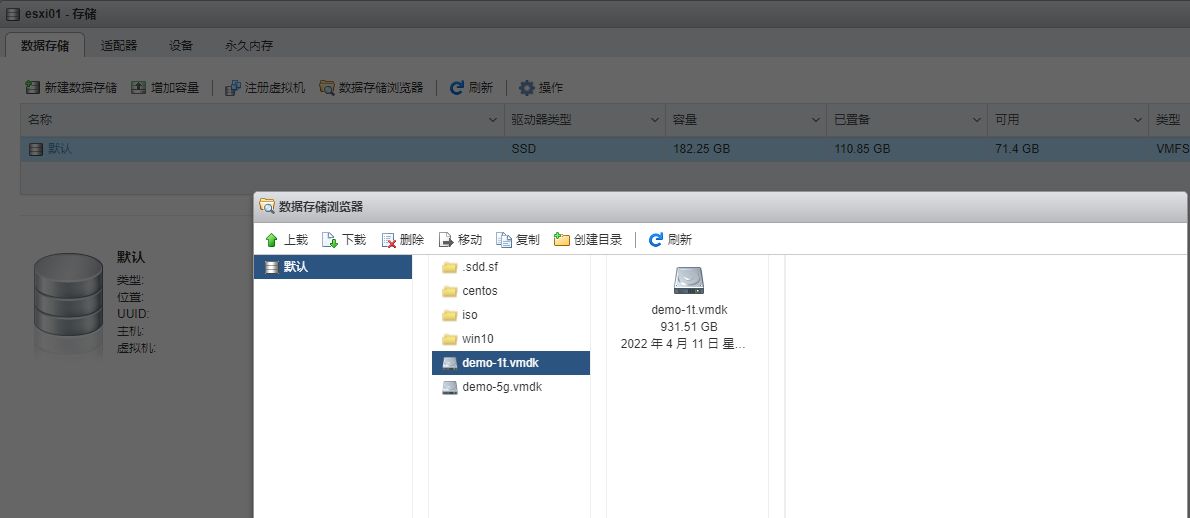This screenshot has width=1190, height=518.
Task: Switch to the 永久内存 tab
Action: click(249, 46)
